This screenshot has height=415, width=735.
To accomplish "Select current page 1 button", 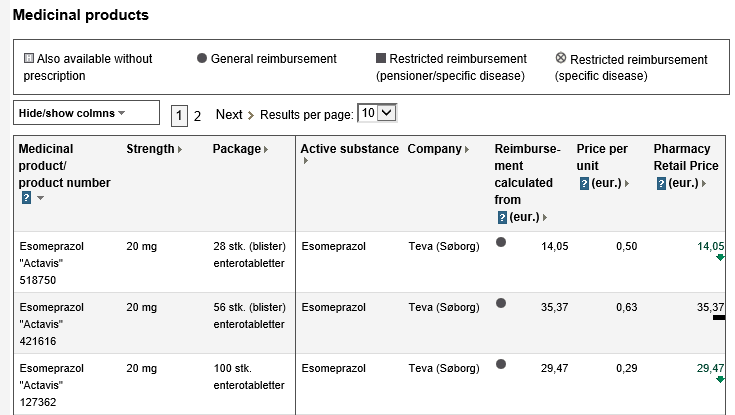I will pos(179,116).
